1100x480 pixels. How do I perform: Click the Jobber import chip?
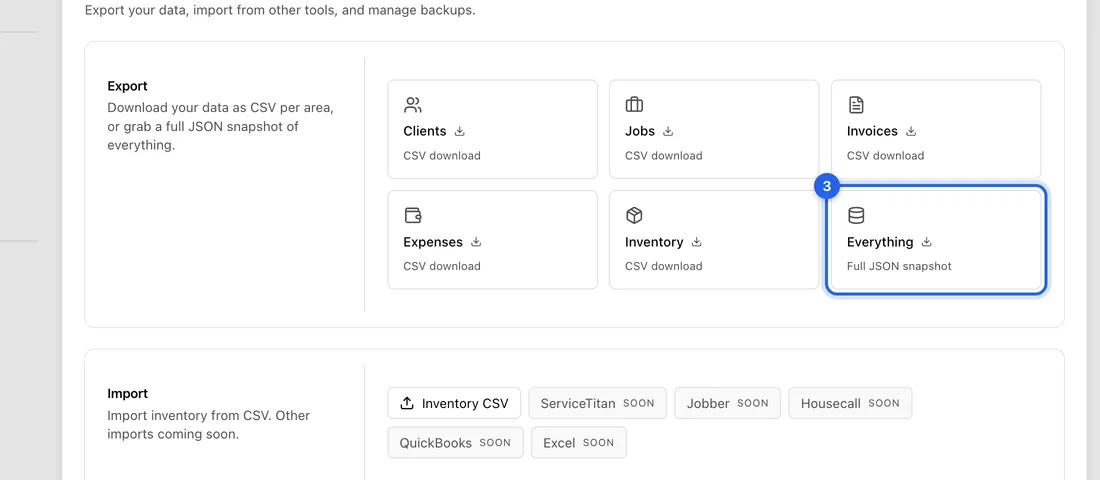coord(727,404)
